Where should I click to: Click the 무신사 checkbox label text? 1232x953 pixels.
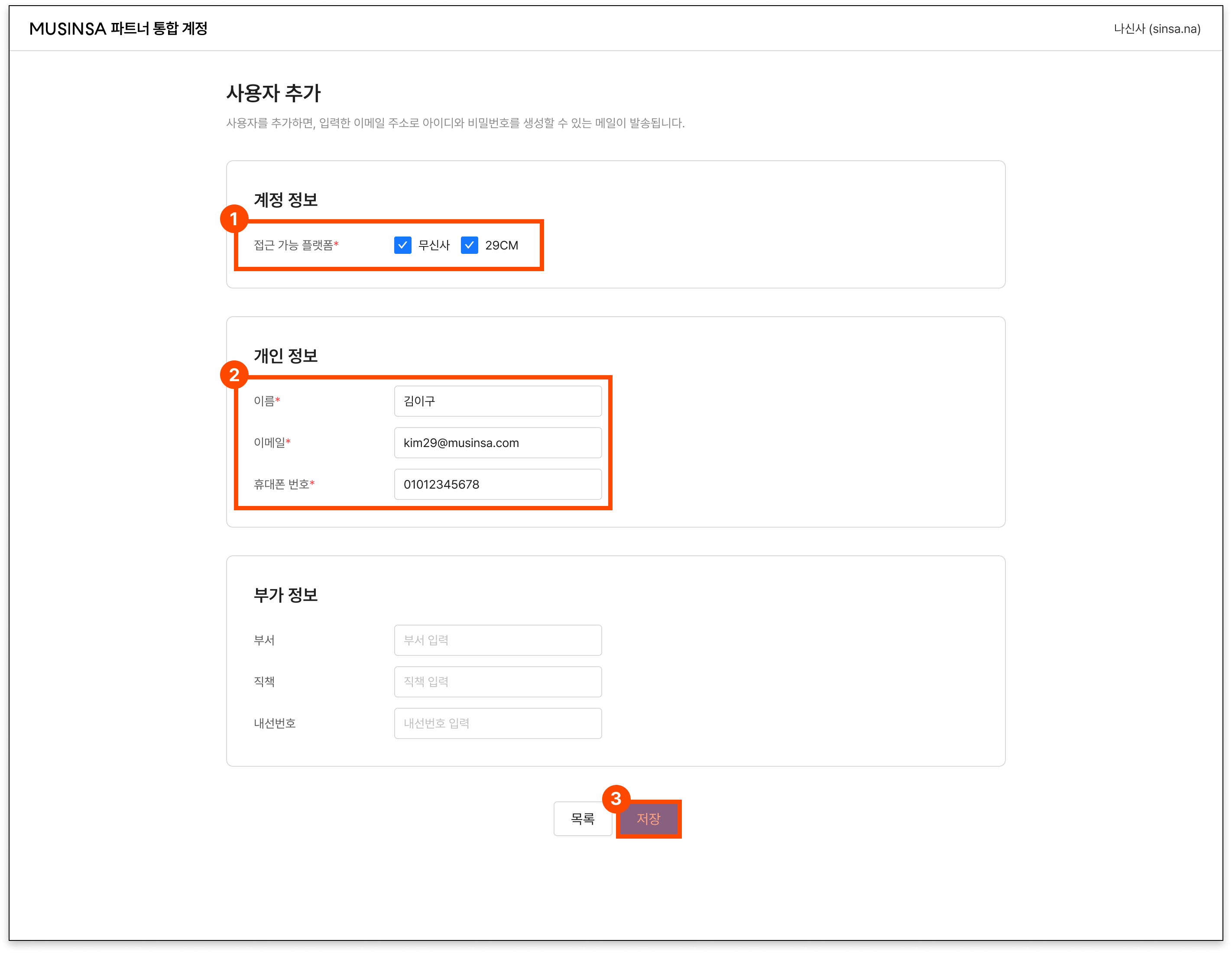point(434,246)
